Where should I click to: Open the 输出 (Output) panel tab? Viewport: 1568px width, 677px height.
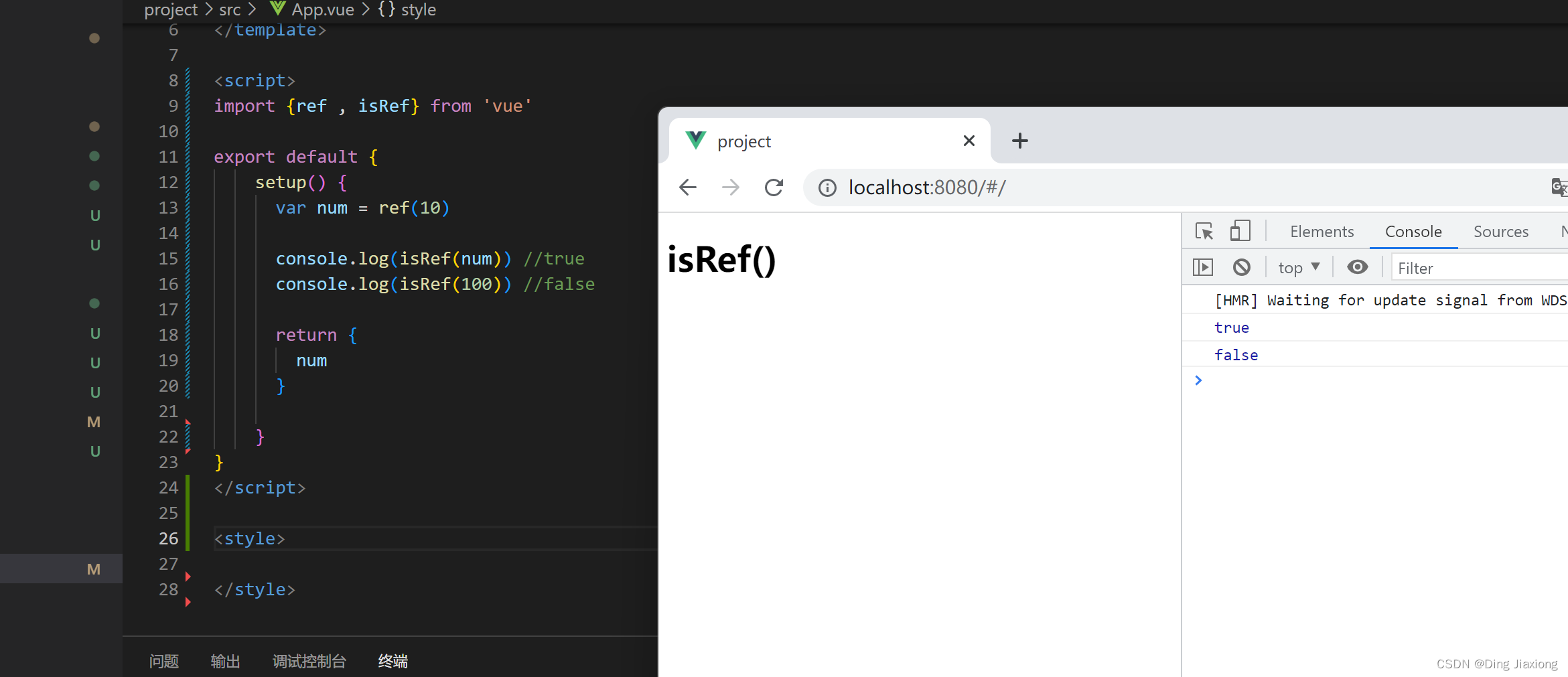[x=225, y=662]
